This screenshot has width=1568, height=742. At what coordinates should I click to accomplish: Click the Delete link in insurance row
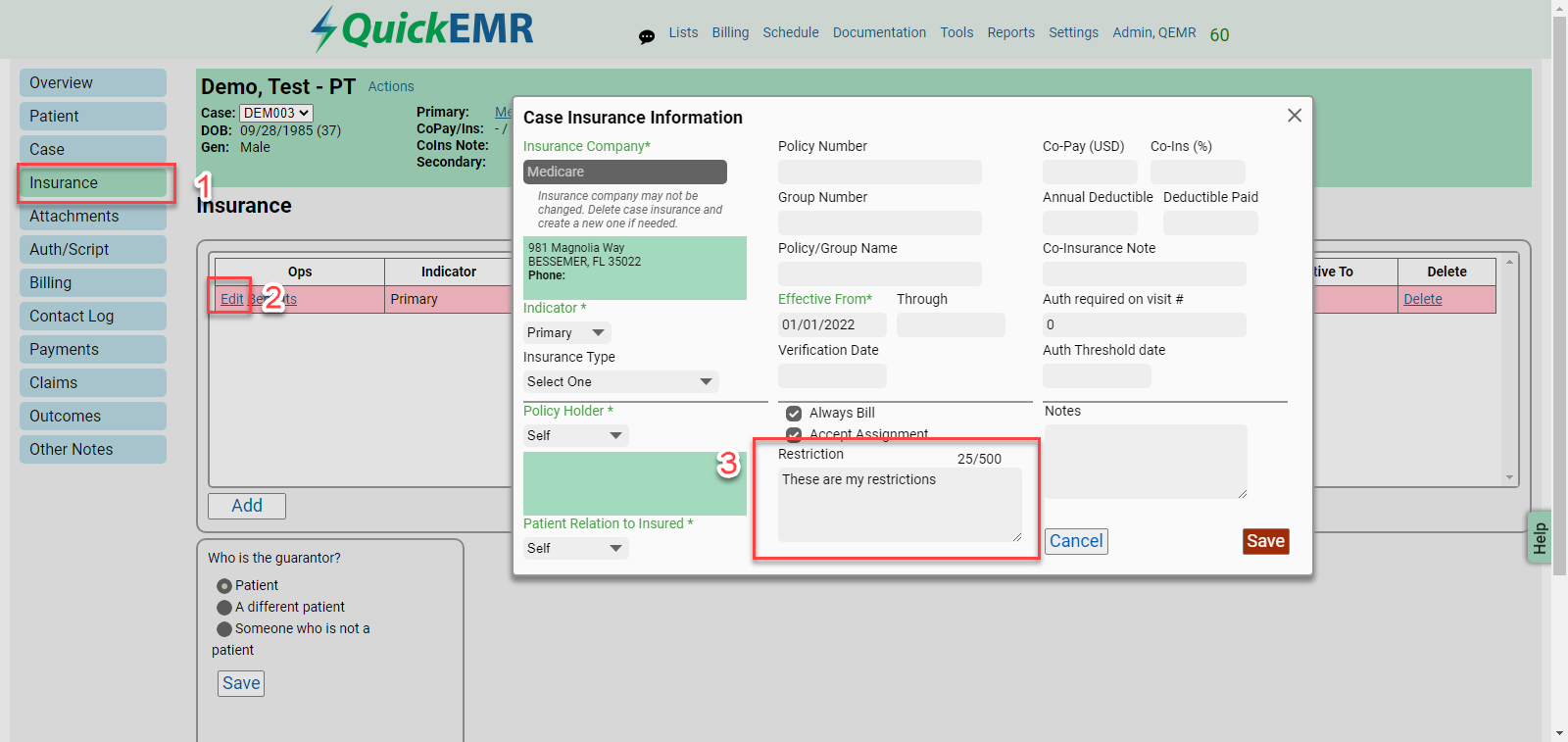pyautogui.click(x=1423, y=300)
